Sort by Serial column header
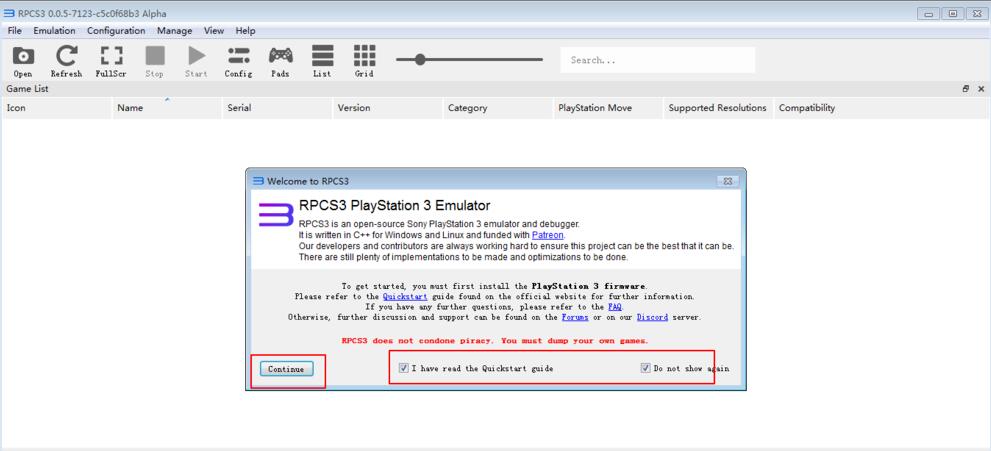Screen dimensions: 991x451 point(278,108)
